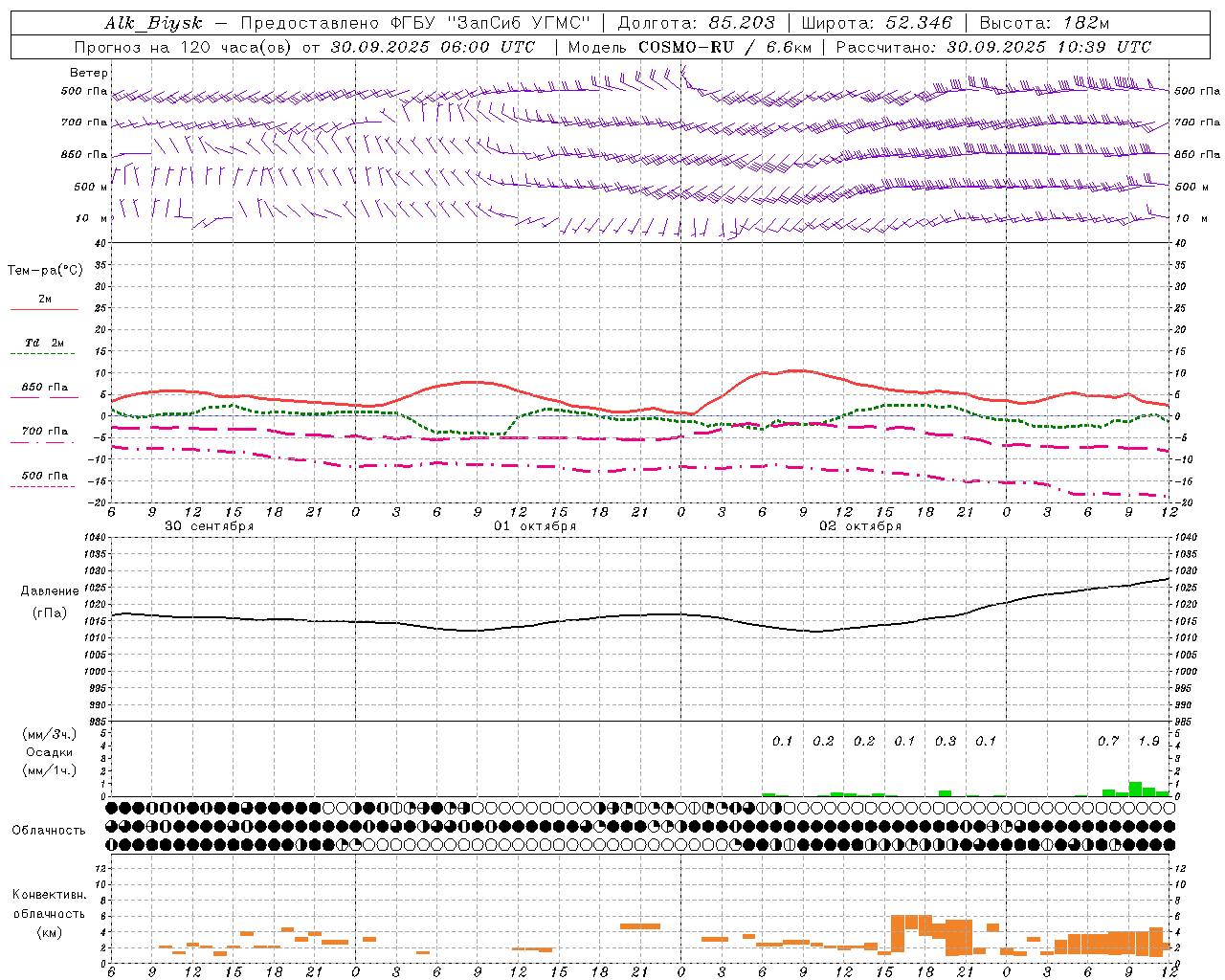Click the 'Ветер' wind panel label
The height and width of the screenshot is (980, 1225).
pos(88,73)
